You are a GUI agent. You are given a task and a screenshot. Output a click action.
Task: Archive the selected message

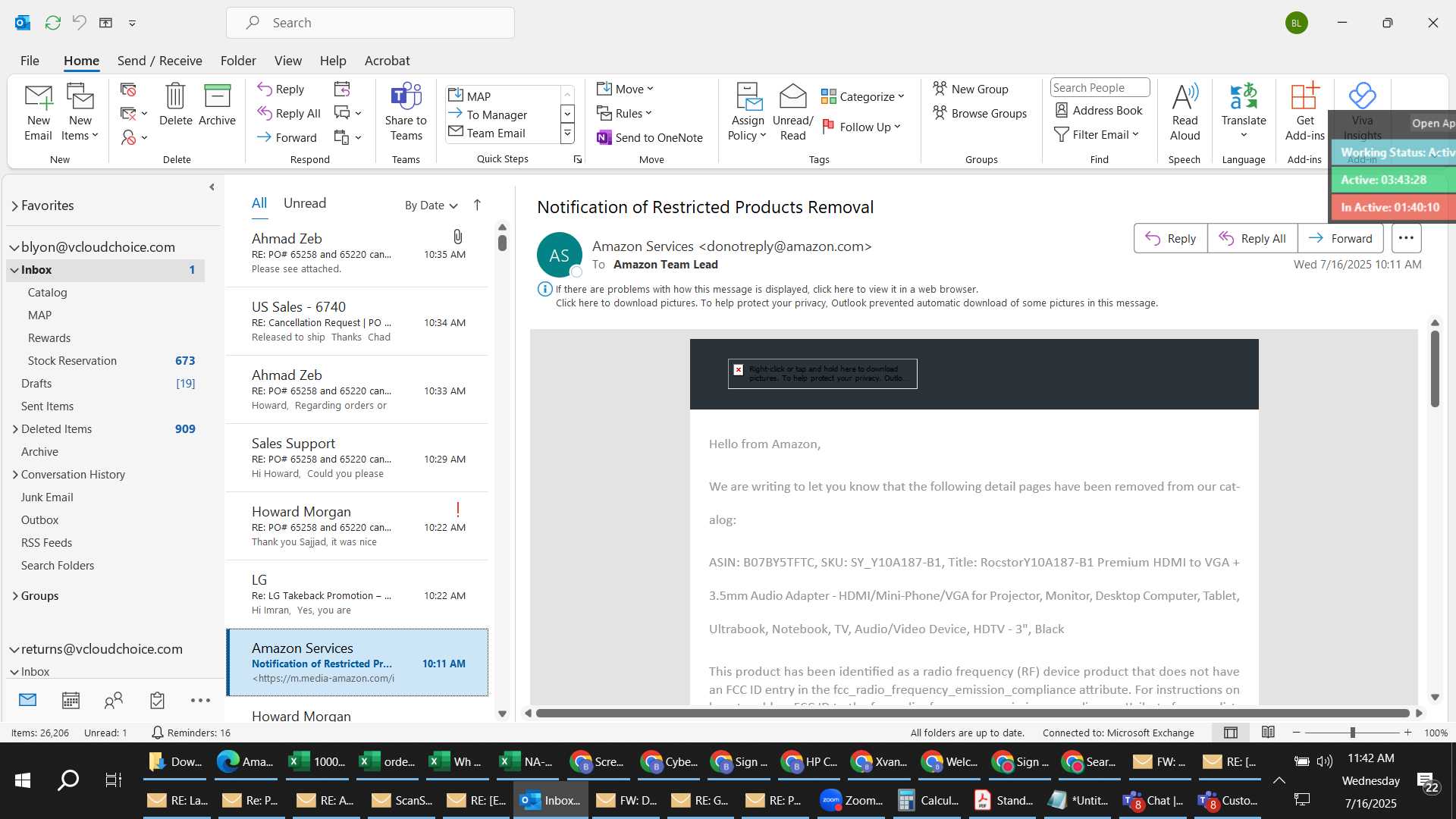pos(217,105)
